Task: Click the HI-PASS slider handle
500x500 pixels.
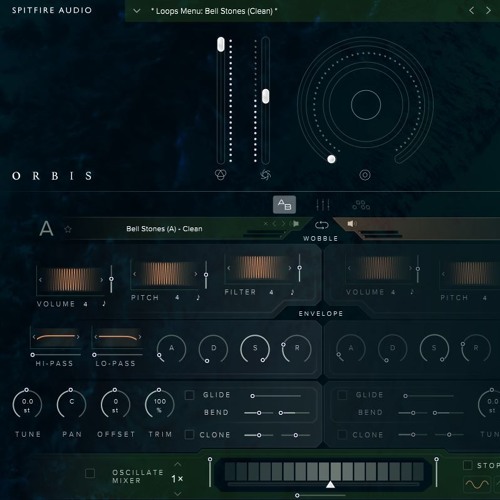Action: click(33, 355)
